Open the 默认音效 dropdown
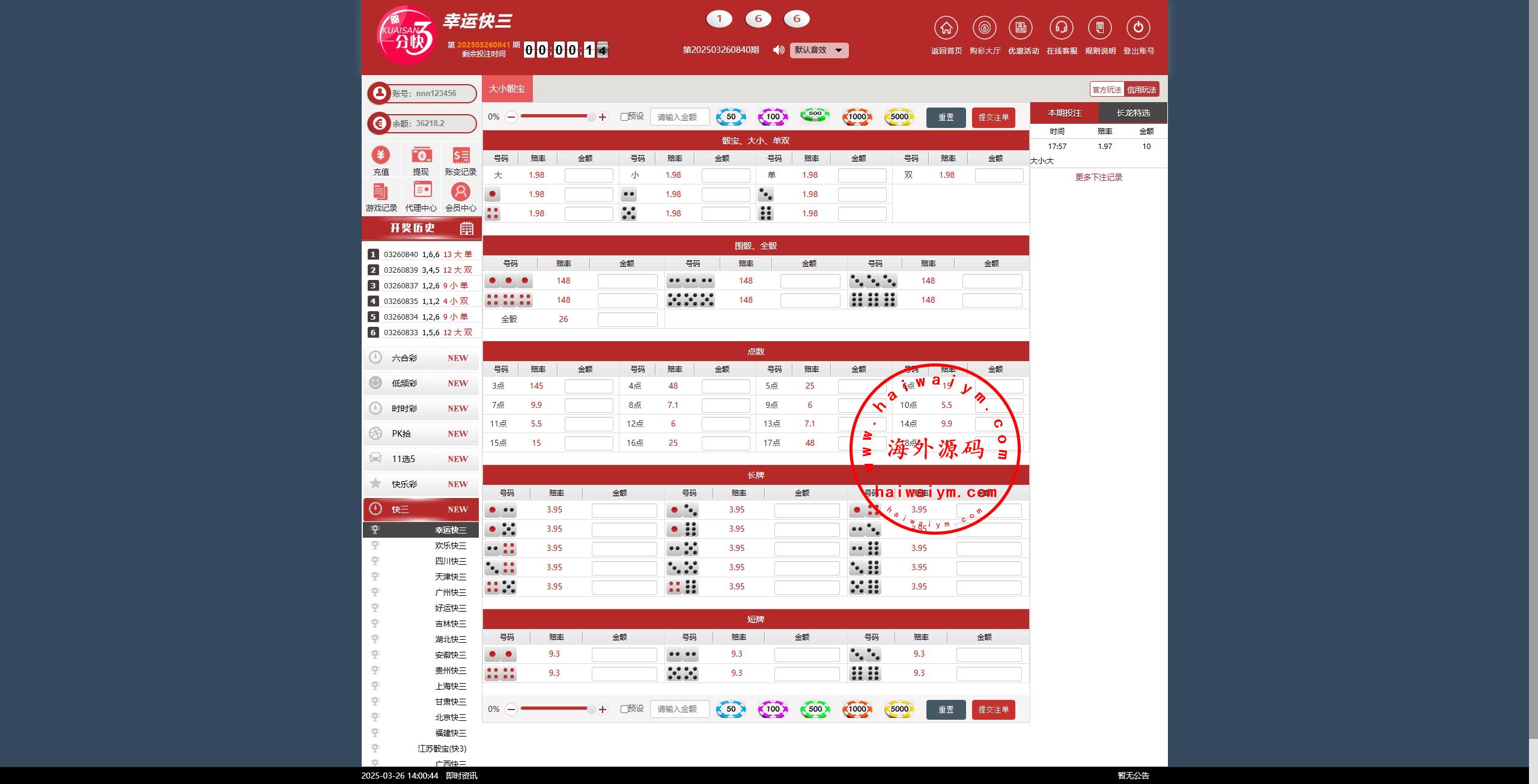Viewport: 1538px width, 784px height. click(x=819, y=50)
